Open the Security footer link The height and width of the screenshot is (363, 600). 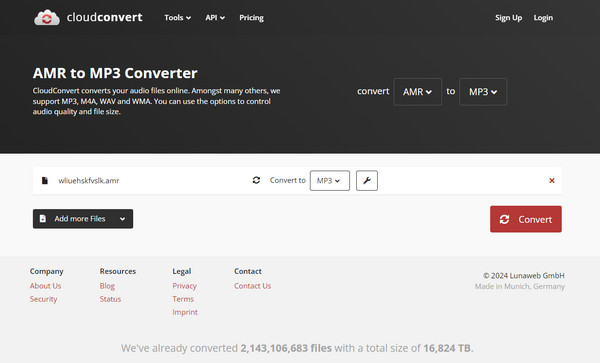point(44,299)
